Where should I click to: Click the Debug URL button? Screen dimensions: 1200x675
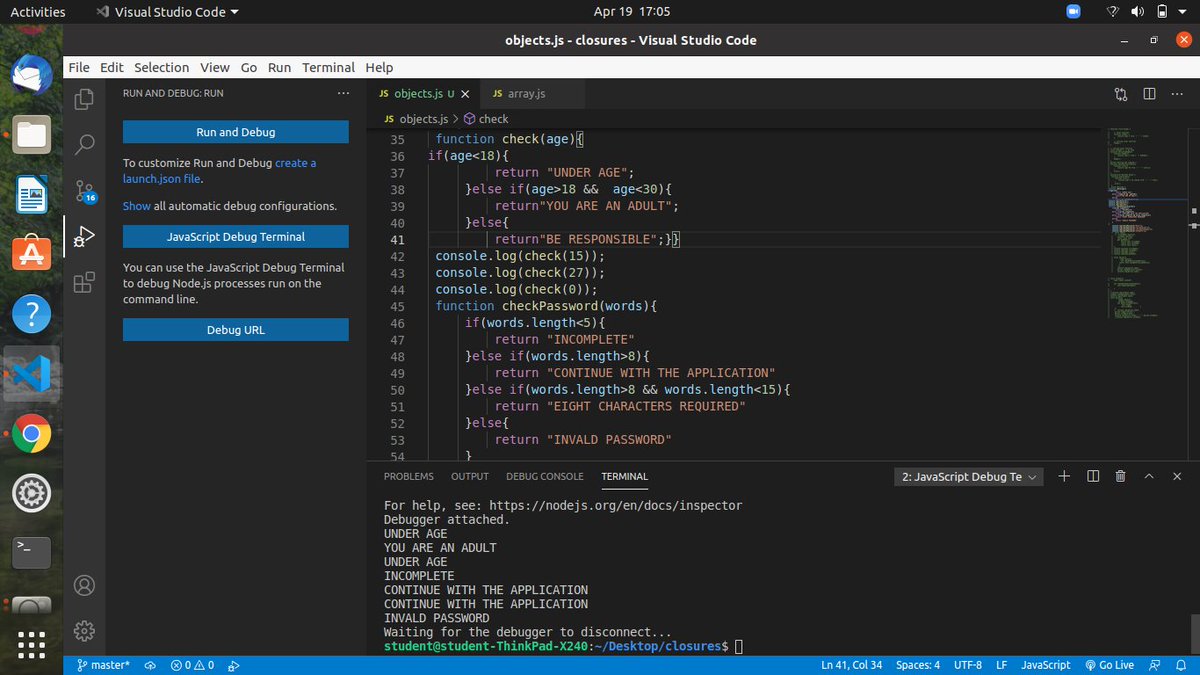tap(236, 330)
